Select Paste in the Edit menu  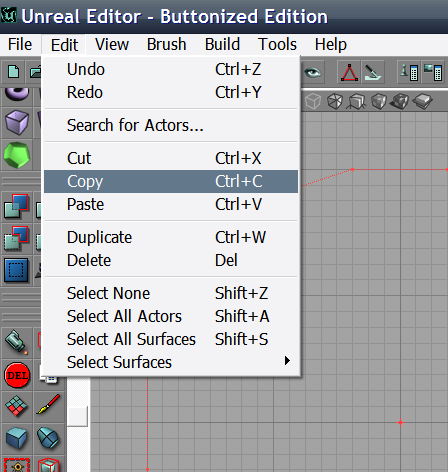tap(171, 204)
